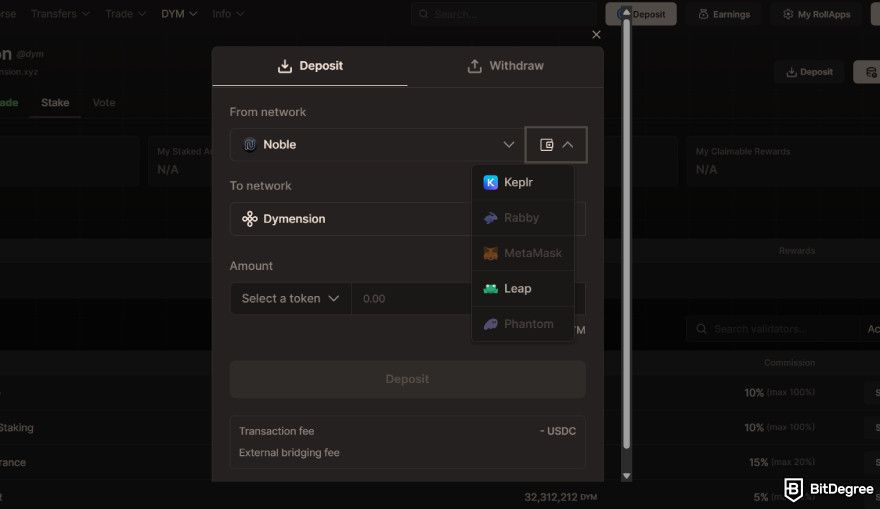
Task: Click the Rabby wallet icon
Action: [x=491, y=218]
